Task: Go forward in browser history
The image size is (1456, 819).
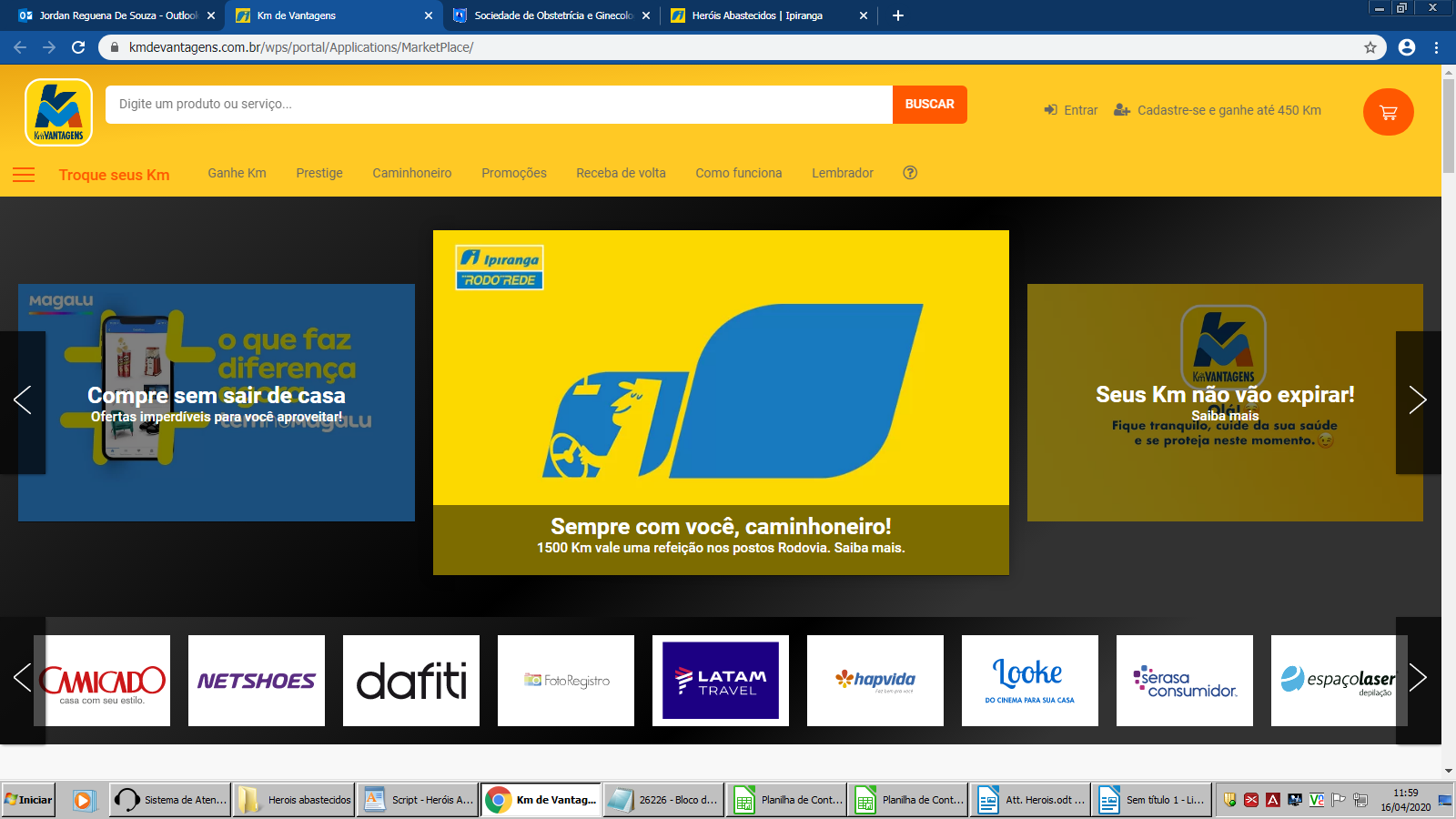Action: [49, 47]
